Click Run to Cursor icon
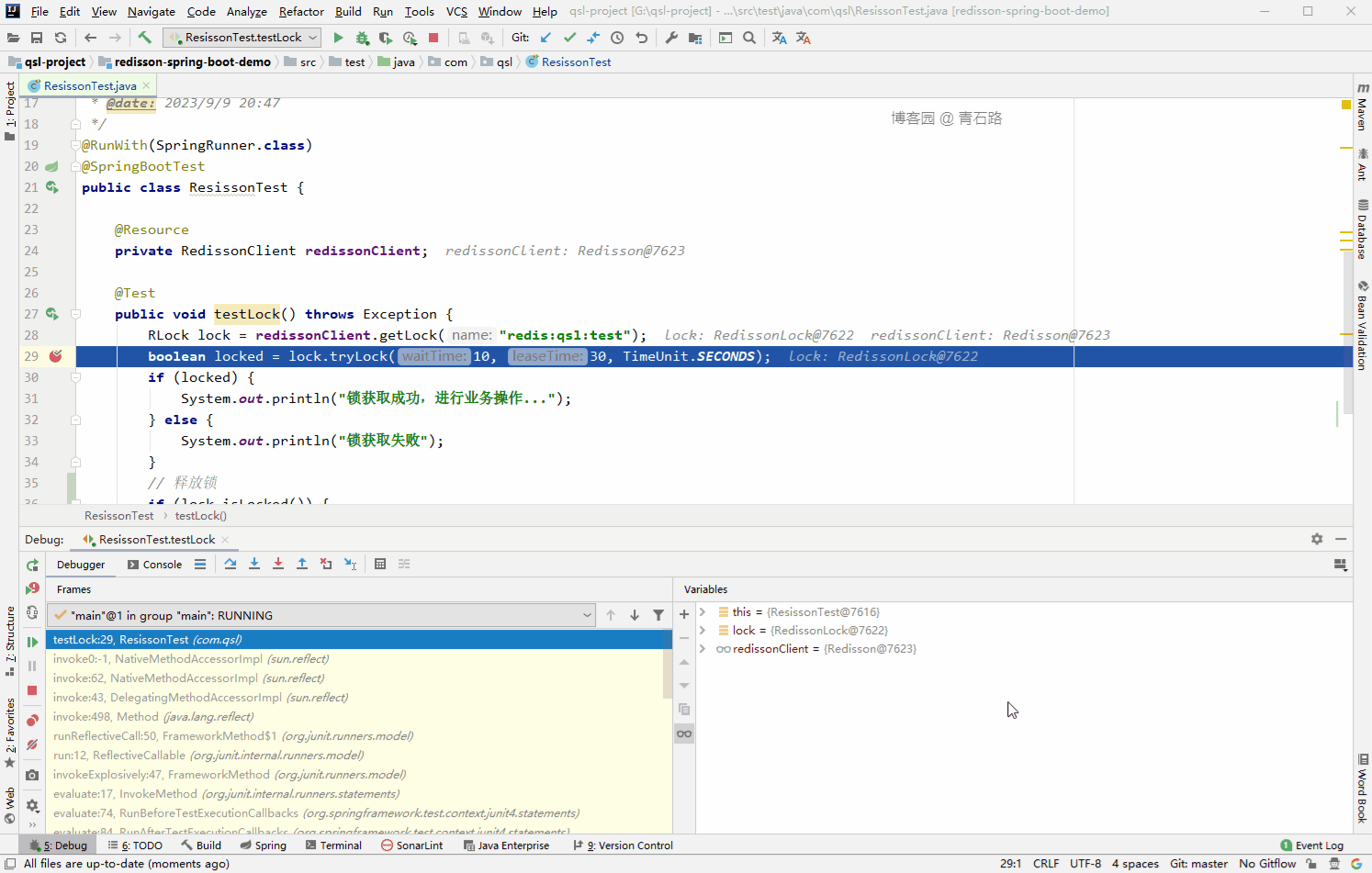 [x=350, y=564]
